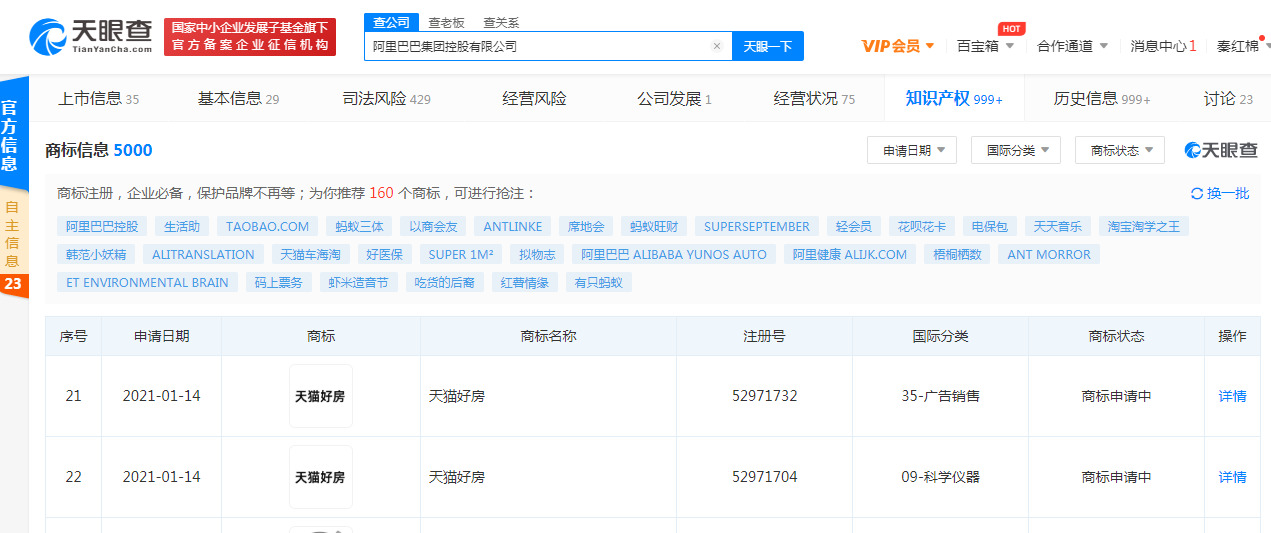The image size is (1271, 533).
Task: Open the 公司发展 tab
Action: [x=674, y=98]
